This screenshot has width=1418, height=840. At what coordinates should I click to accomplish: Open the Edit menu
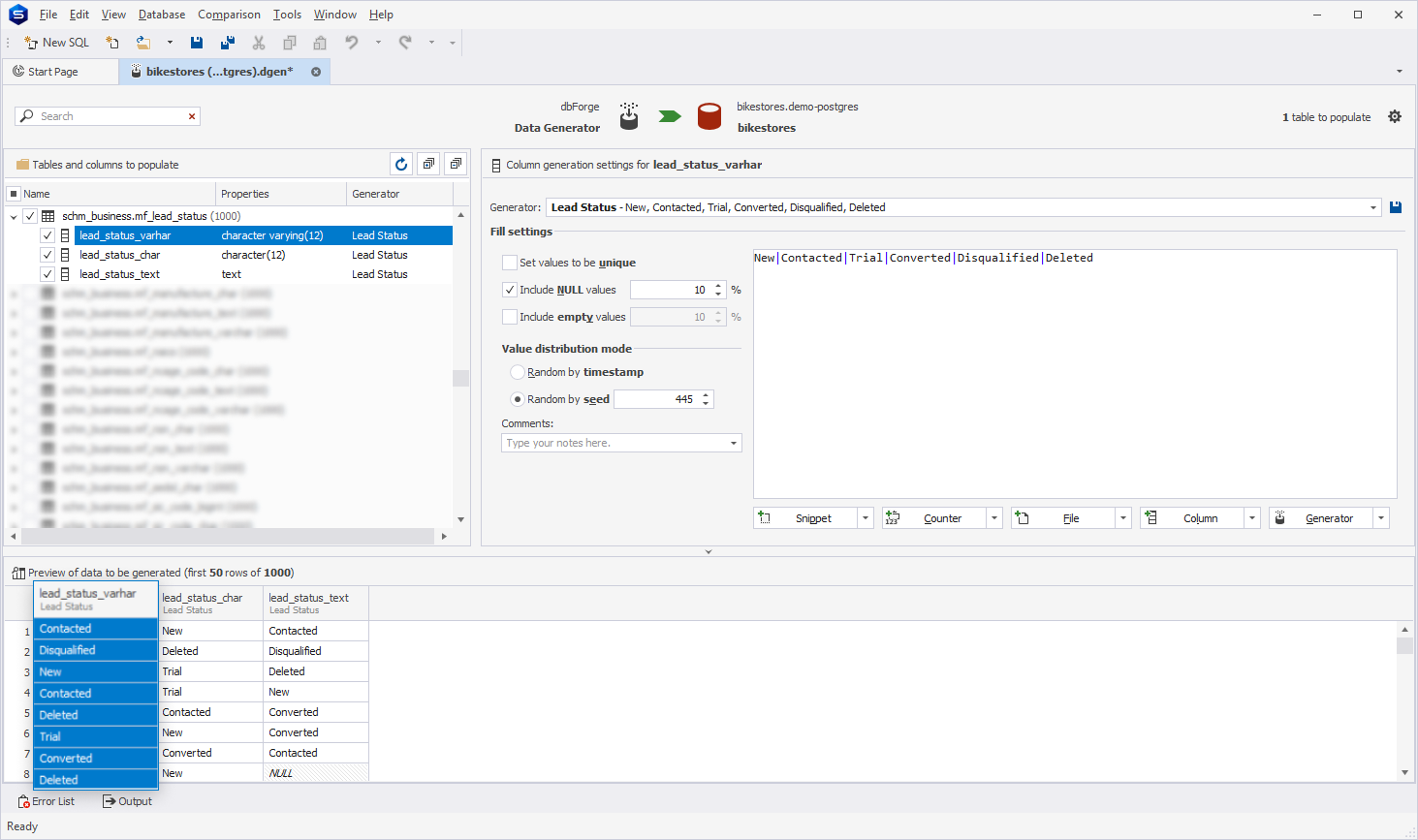79,15
